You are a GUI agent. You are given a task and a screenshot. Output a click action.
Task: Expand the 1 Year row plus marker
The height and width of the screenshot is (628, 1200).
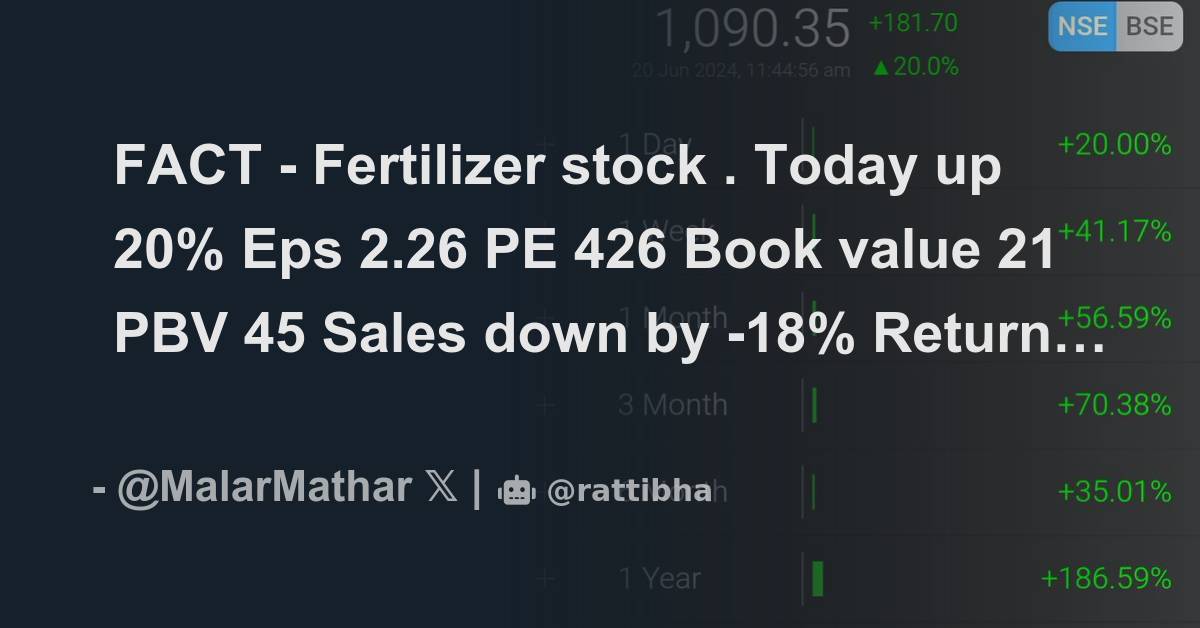544,576
